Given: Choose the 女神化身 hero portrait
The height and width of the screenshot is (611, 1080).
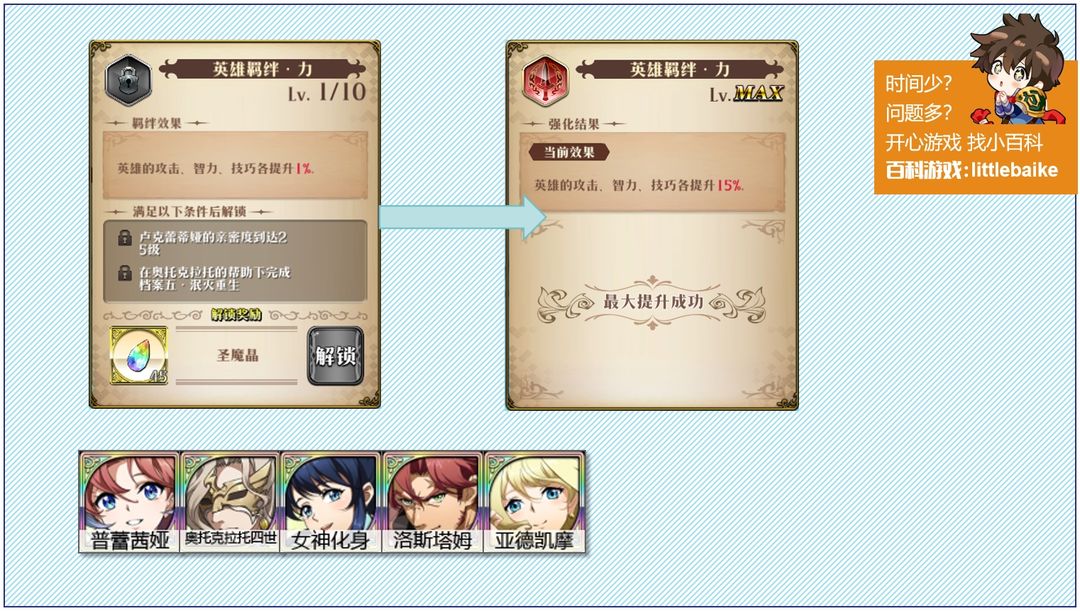Looking at the screenshot, I should click(331, 501).
